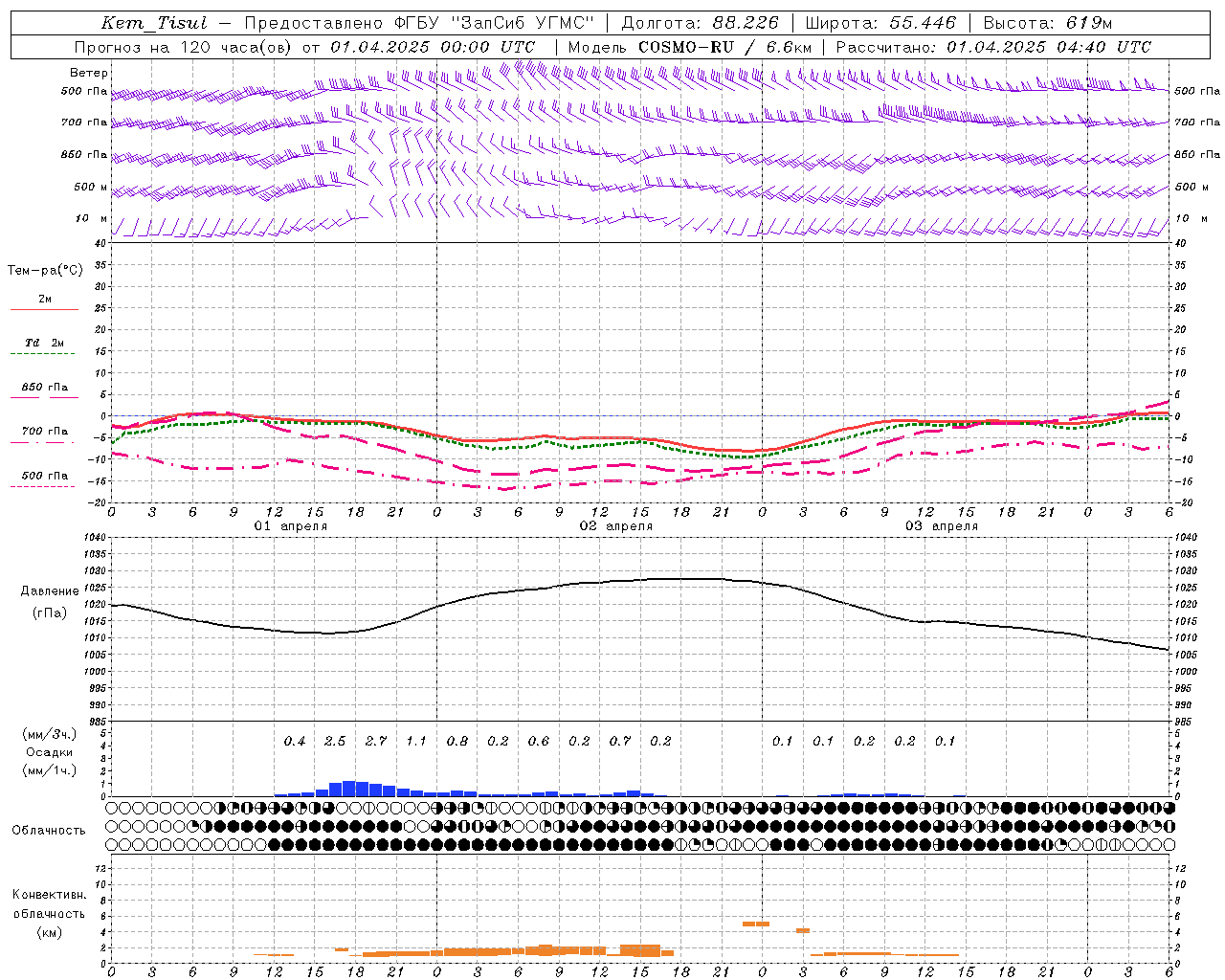
Task: Click the date label 01 апреля
Action: point(291,526)
